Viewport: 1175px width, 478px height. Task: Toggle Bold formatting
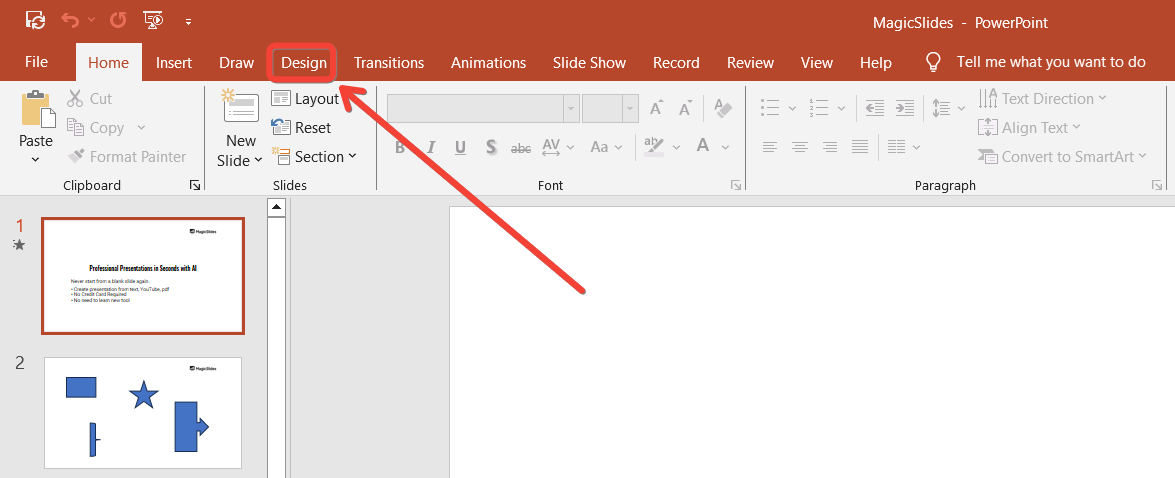tap(400, 147)
